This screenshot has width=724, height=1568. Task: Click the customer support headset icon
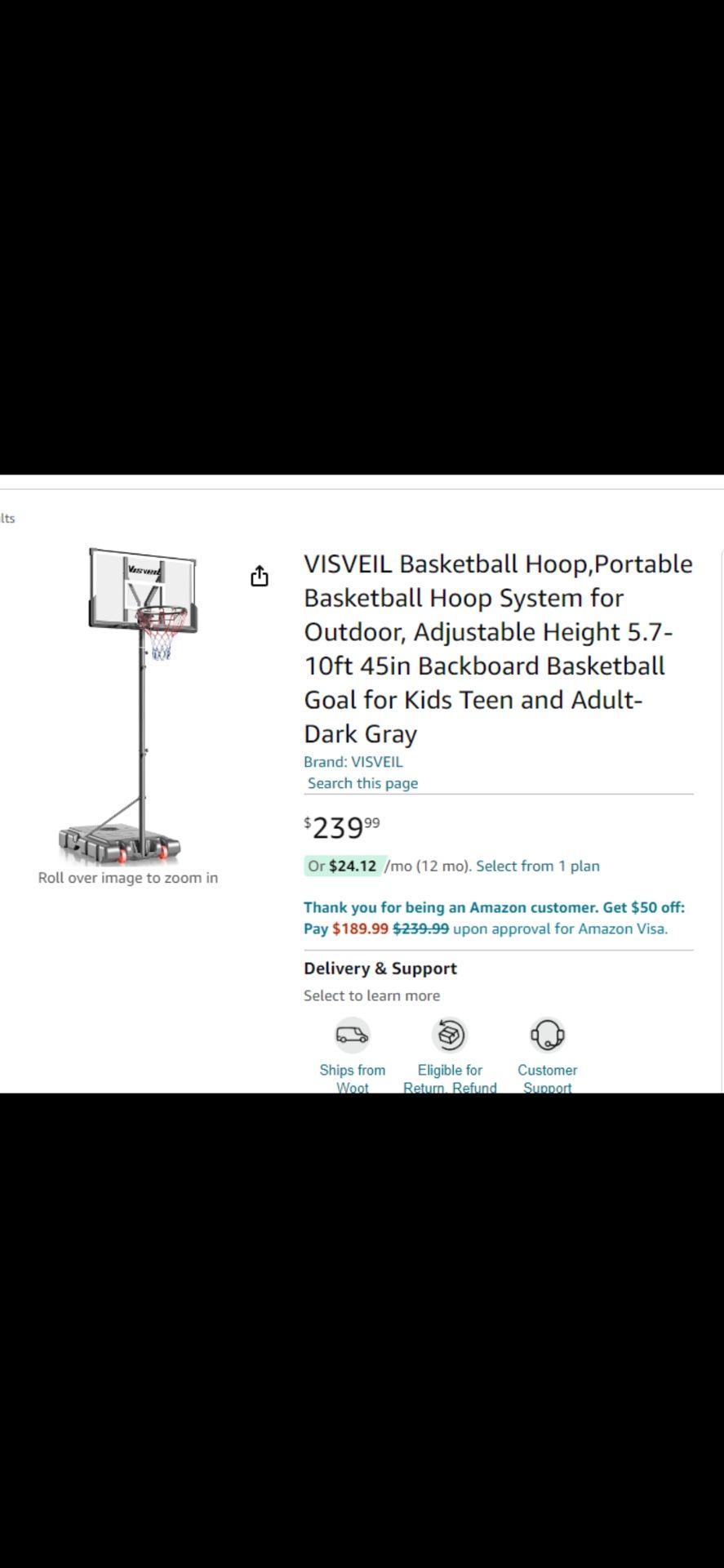coord(547,1035)
